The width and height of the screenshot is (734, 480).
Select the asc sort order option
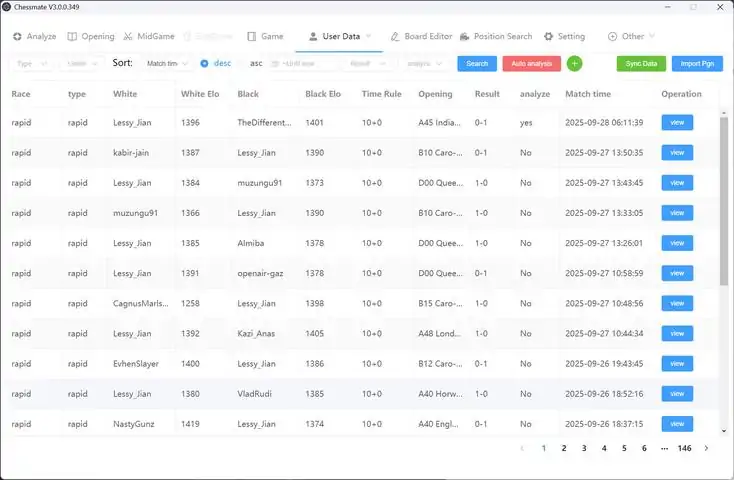[x=256, y=63]
